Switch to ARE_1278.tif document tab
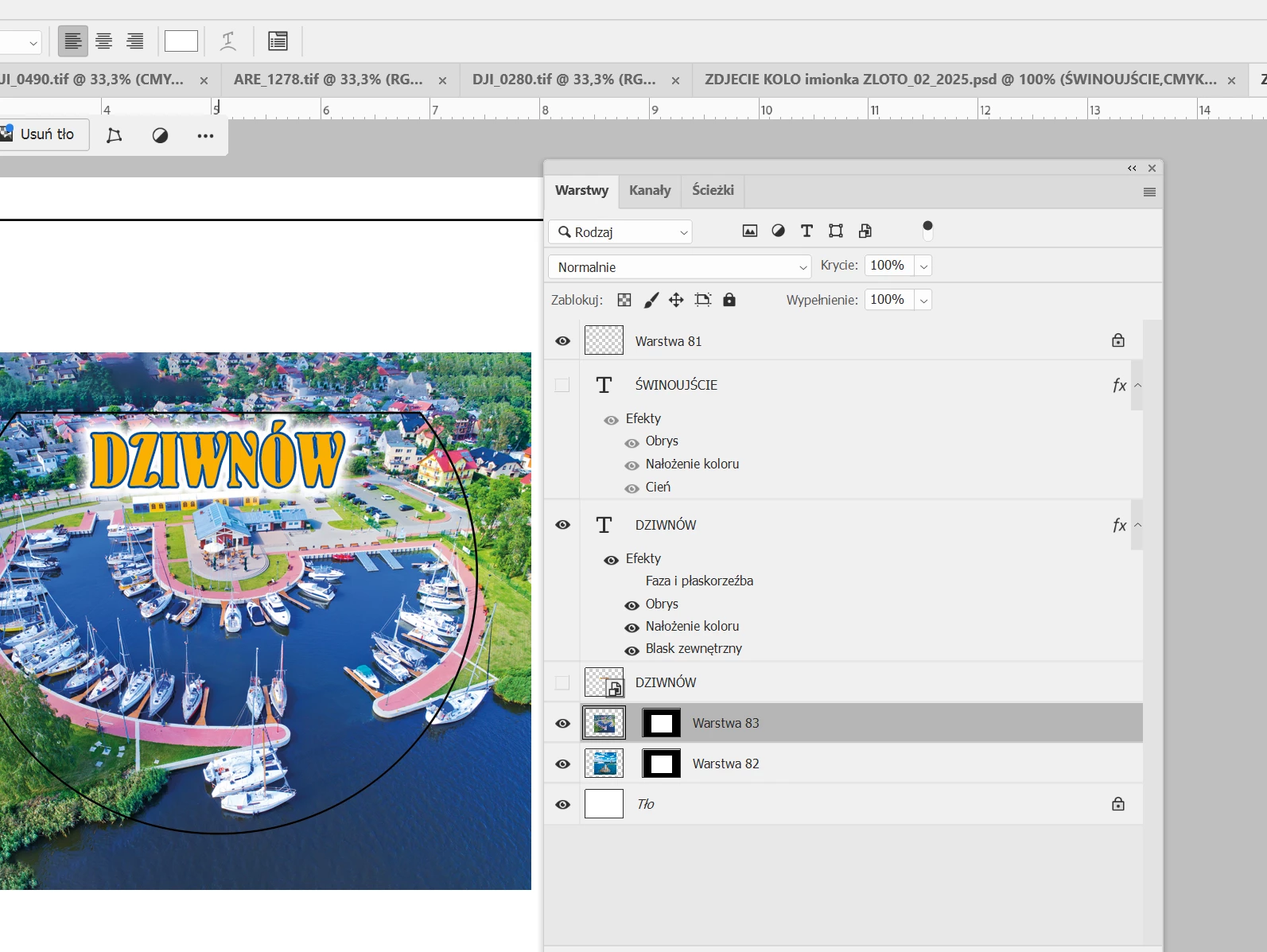The height and width of the screenshot is (952, 1267). 328,80
